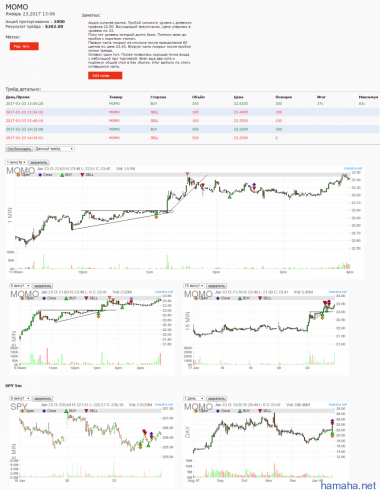380x490 pixels.
Task: Click orange Open legend marker in SPY chart
Action: 23,411
